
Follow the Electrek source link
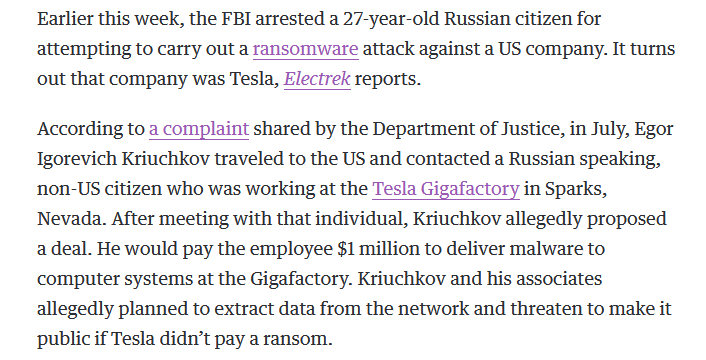pos(317,79)
